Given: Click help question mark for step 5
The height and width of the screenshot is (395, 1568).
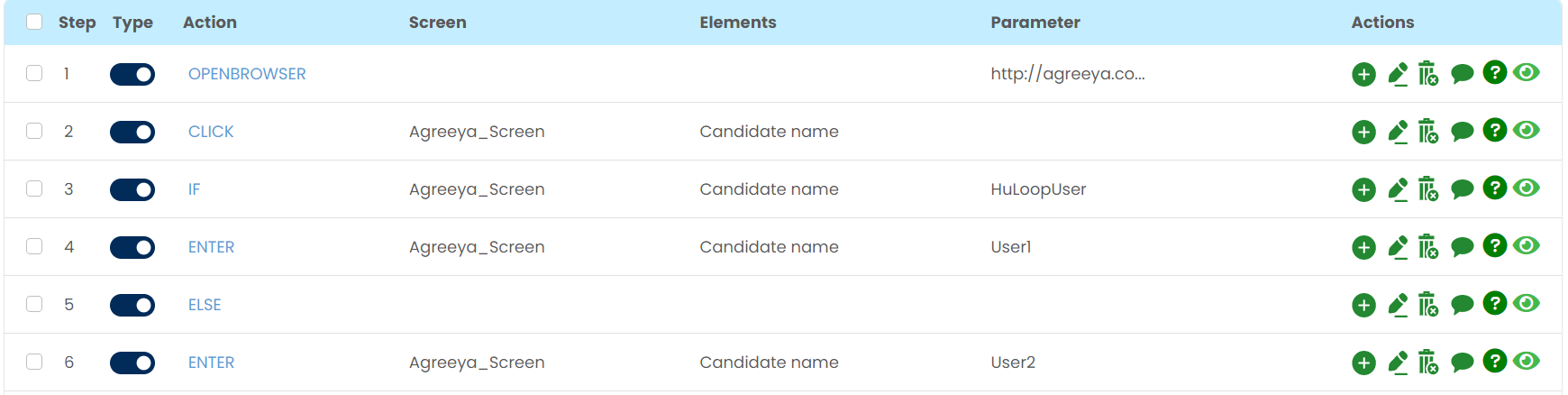Looking at the screenshot, I should [1494, 303].
